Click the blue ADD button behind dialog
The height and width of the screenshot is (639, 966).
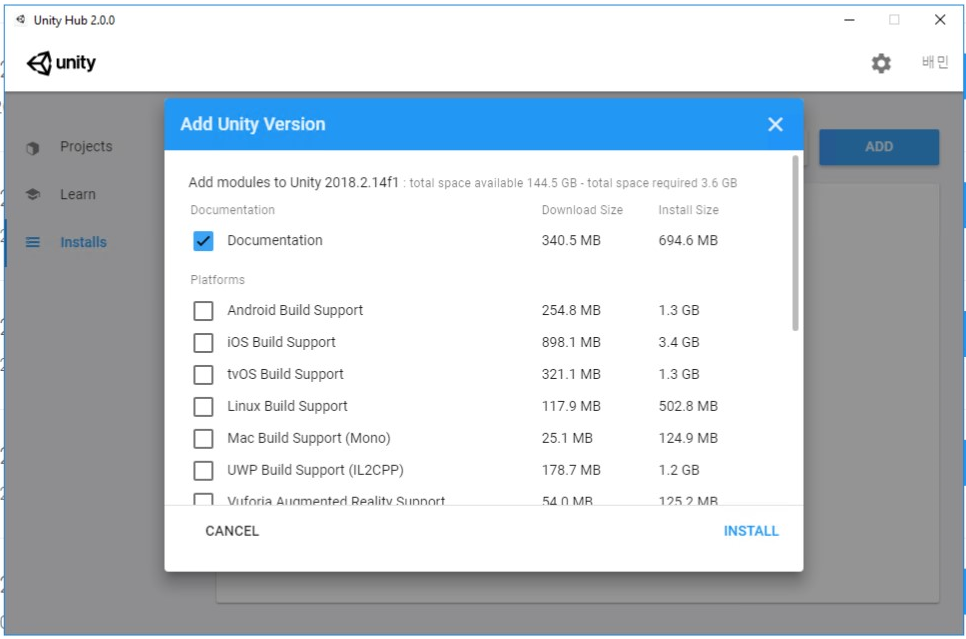(879, 147)
